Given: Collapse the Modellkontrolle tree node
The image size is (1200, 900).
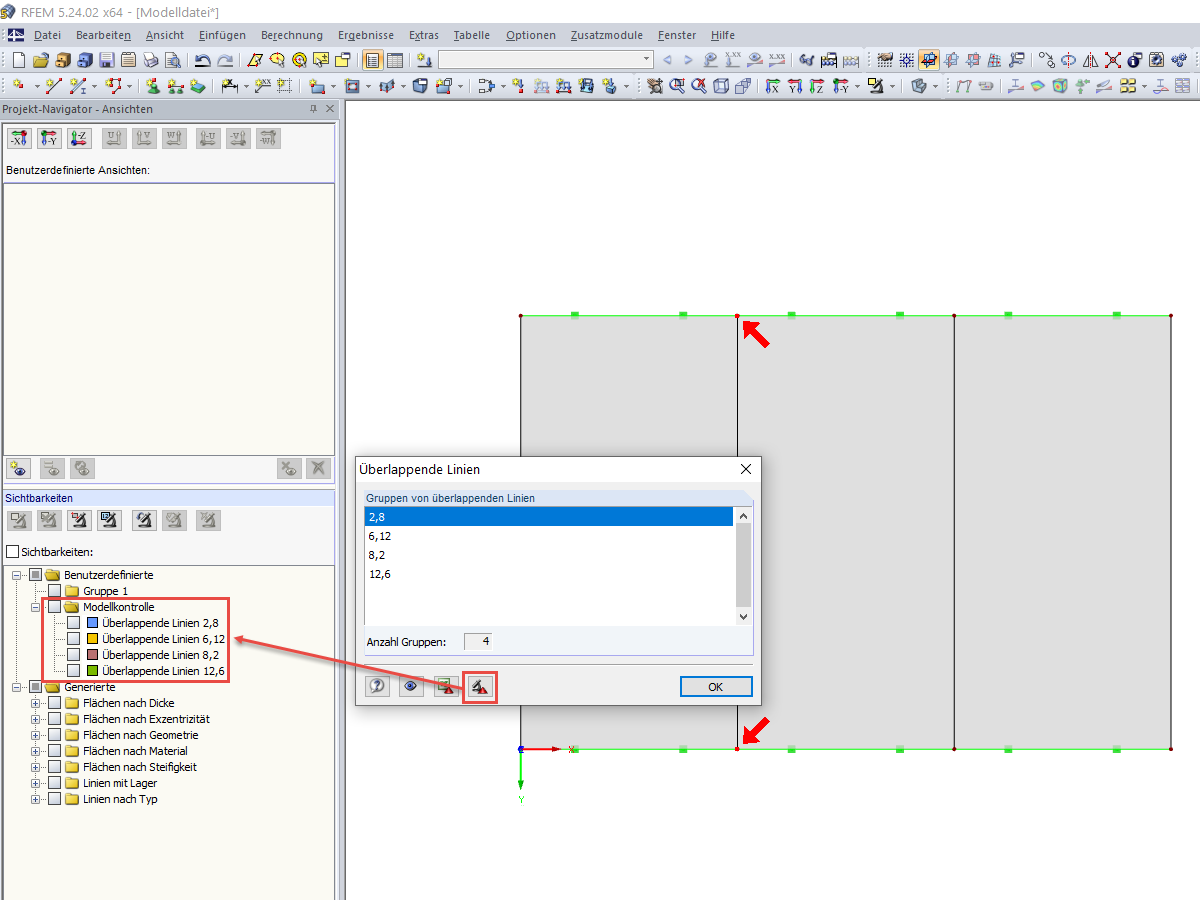Looking at the screenshot, I should pyautogui.click(x=36, y=607).
